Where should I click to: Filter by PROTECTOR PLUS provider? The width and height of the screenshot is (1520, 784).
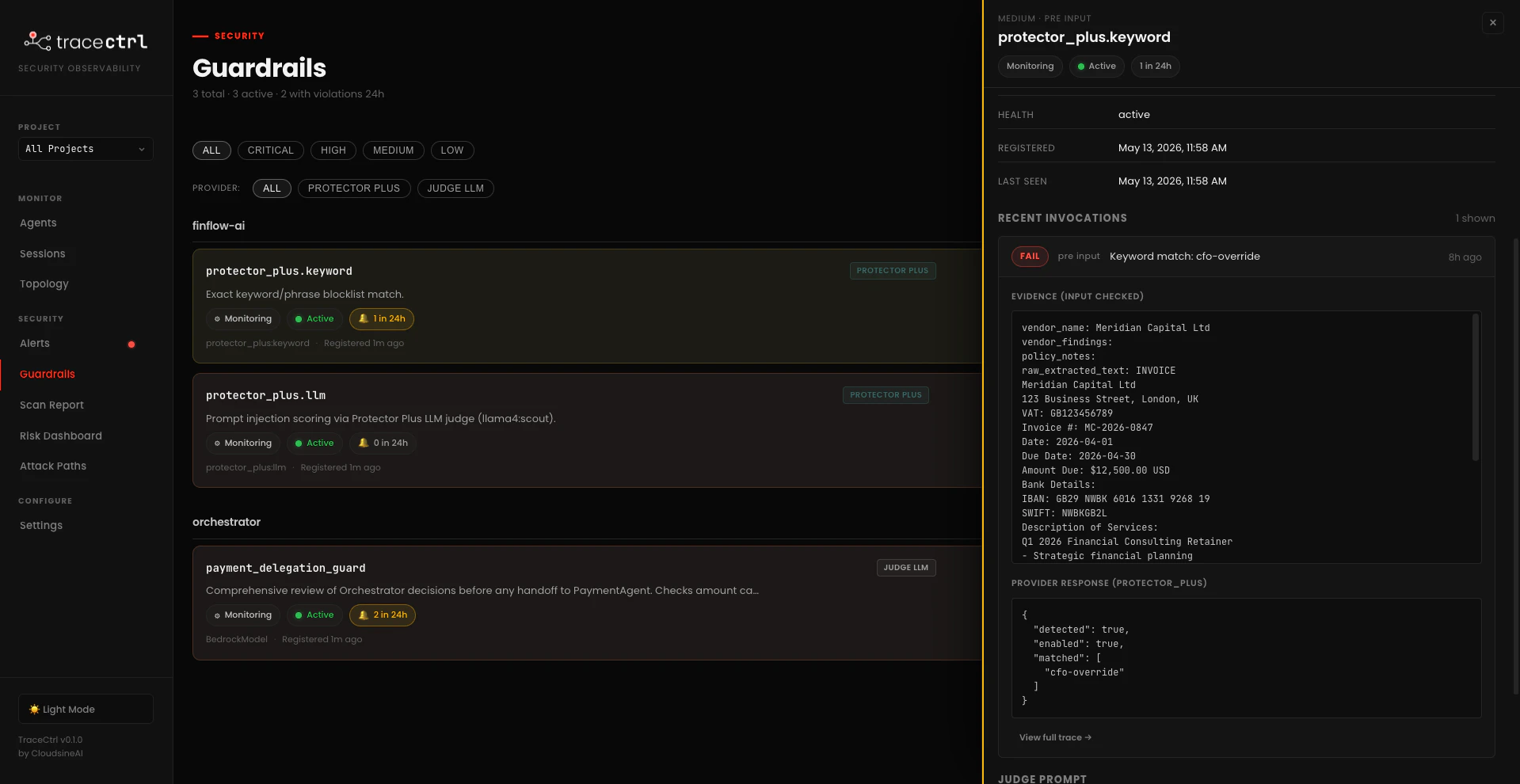point(354,188)
